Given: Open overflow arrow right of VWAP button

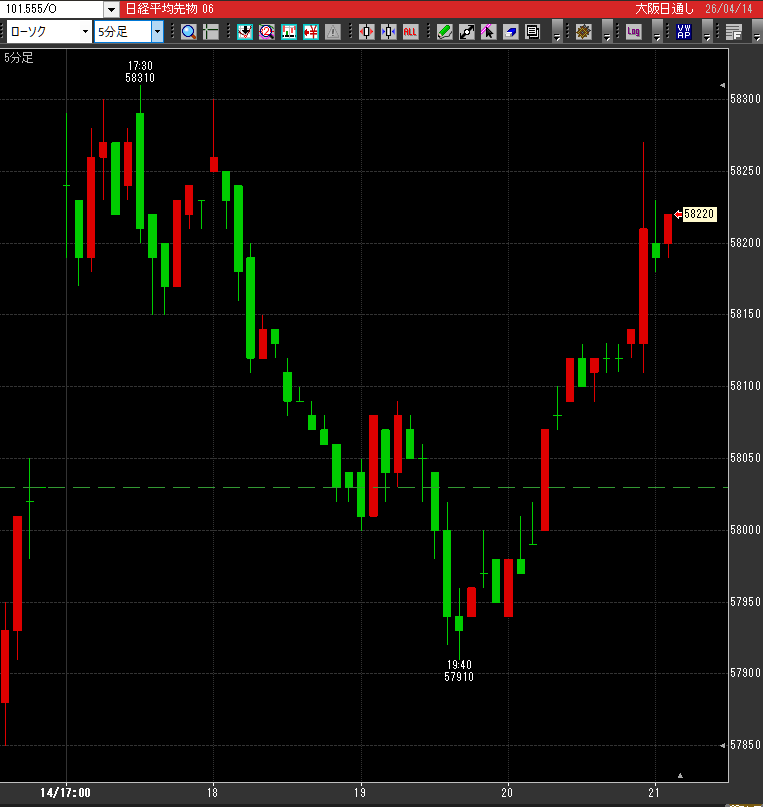Looking at the screenshot, I should tap(707, 32).
